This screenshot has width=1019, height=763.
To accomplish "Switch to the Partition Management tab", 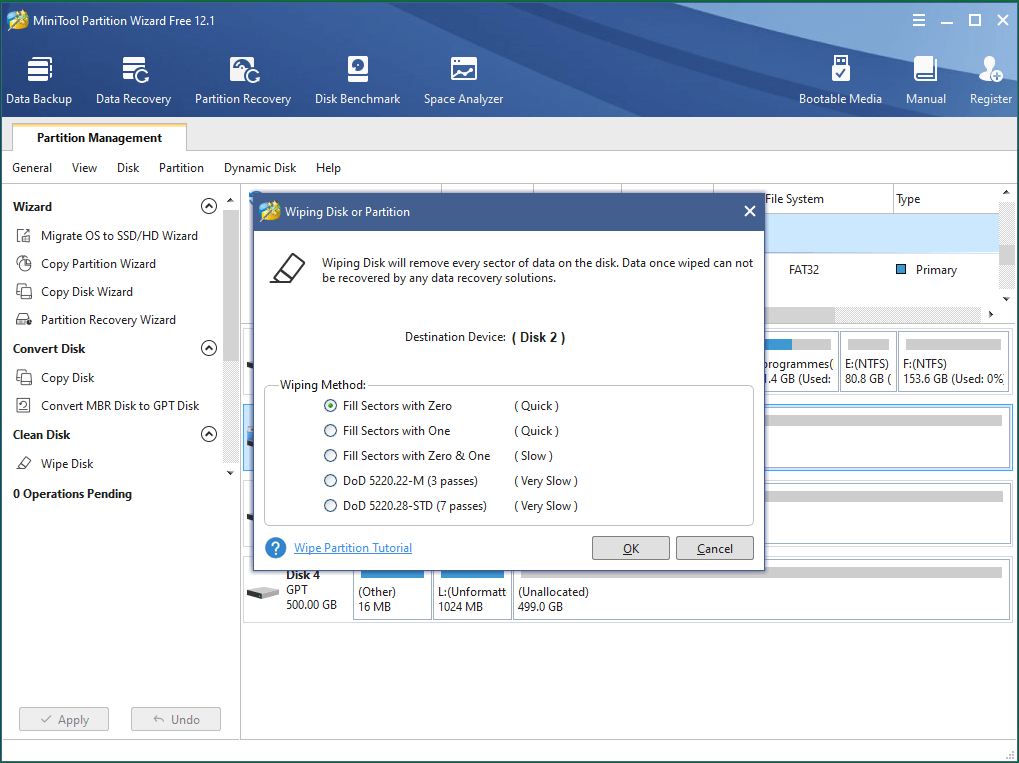I will 99,138.
